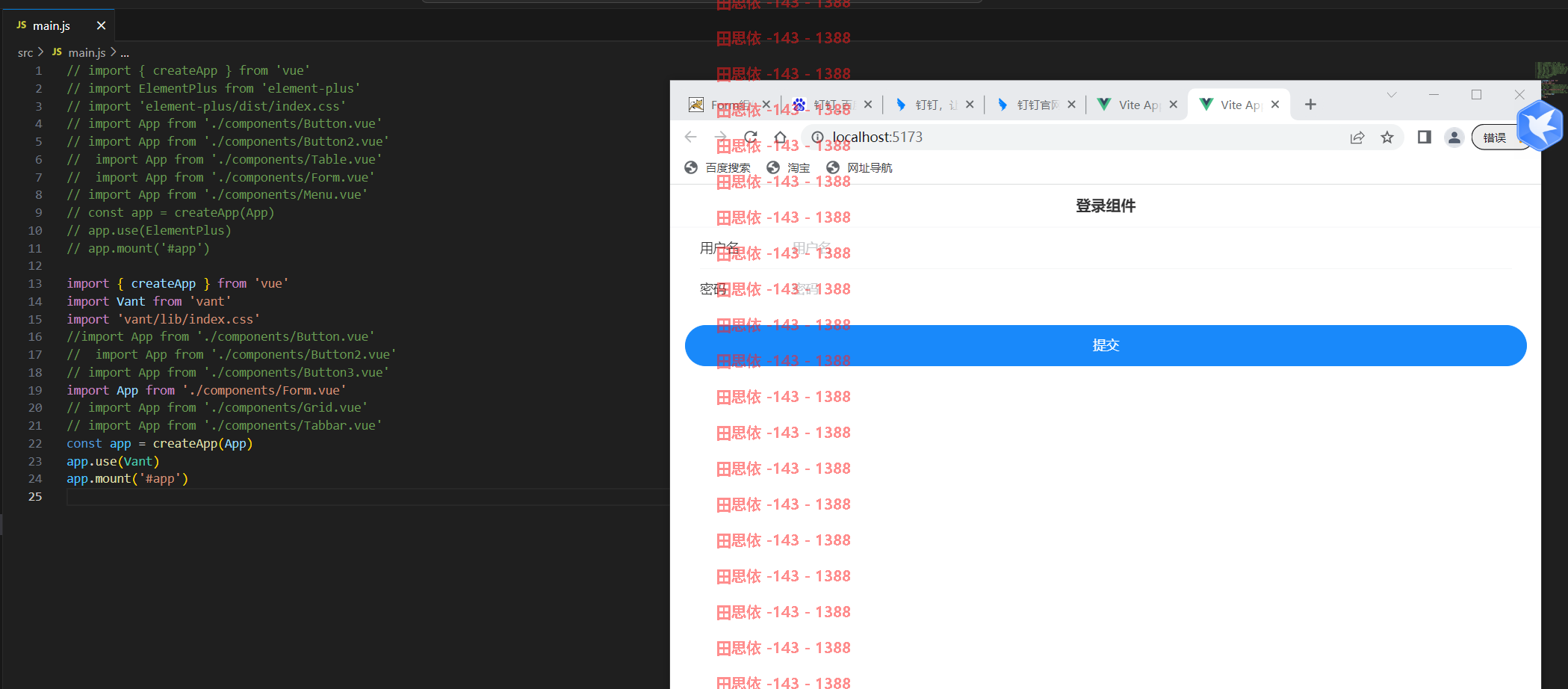The width and height of the screenshot is (1568, 689).
Task: Click the commented Table.vue import line
Action: [224, 159]
